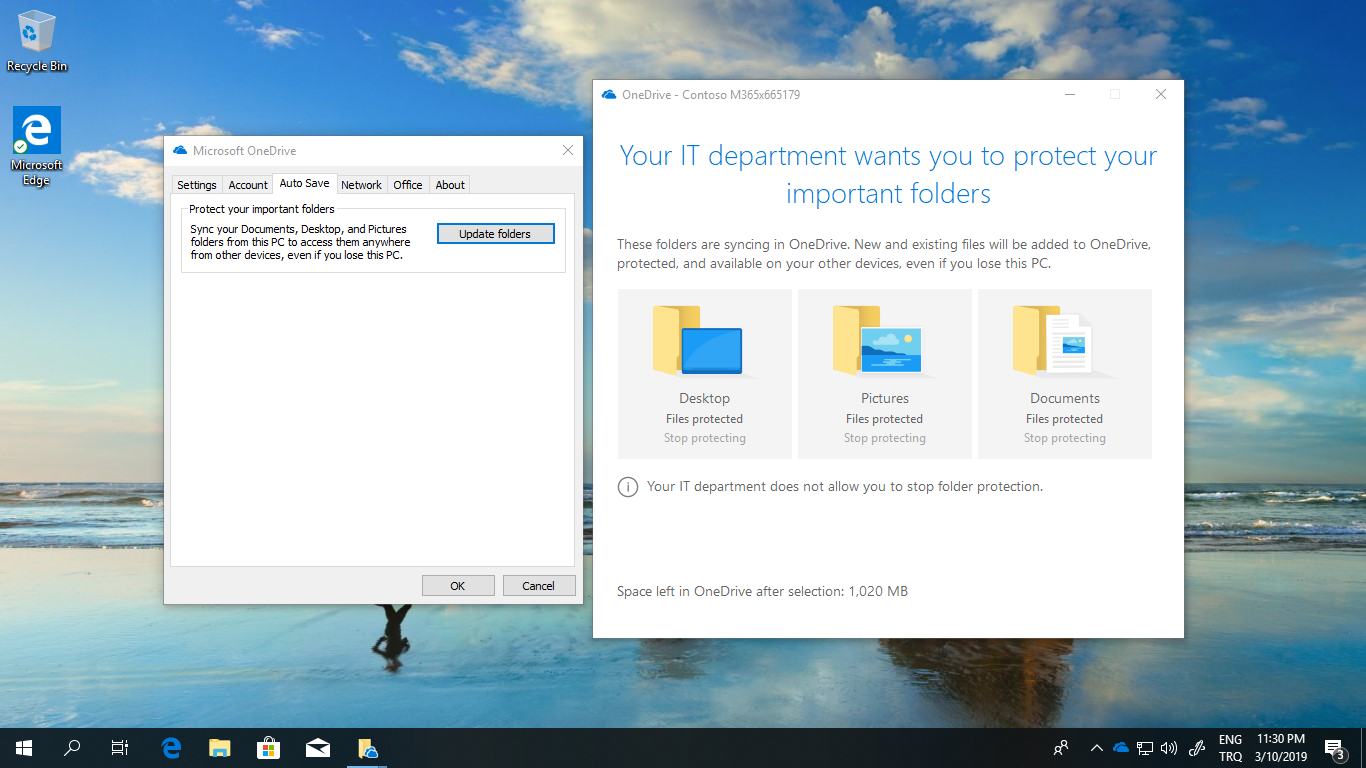Open the Recycle Bin desktop icon
The width and height of the screenshot is (1366, 768).
pyautogui.click(x=37, y=41)
